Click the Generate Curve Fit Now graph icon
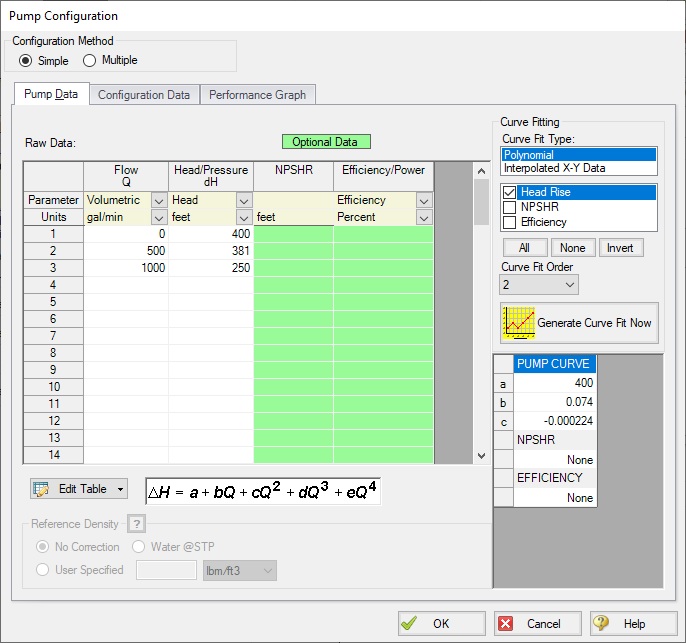This screenshot has width=686, height=643. (x=518, y=323)
